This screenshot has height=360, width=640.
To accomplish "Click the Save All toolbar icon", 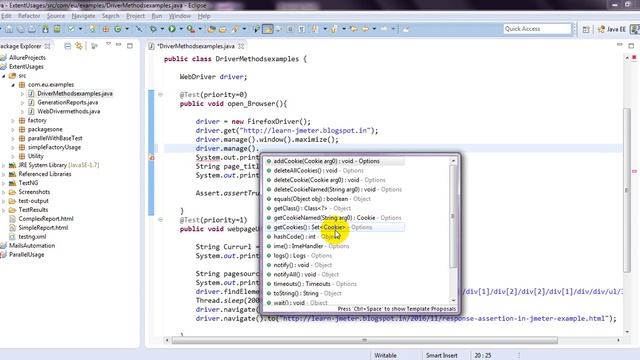I will point(20,29).
